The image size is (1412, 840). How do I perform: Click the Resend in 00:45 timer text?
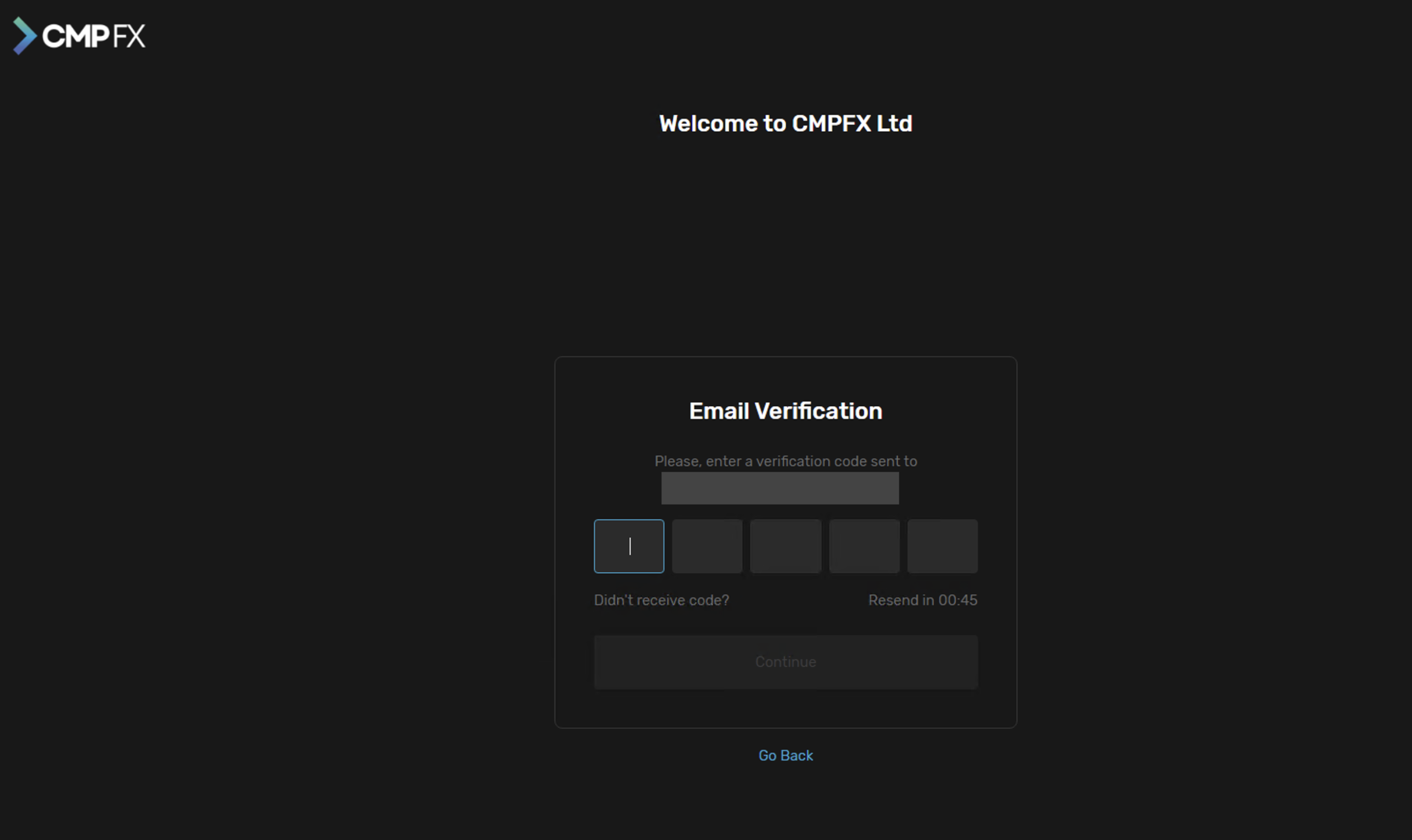click(x=922, y=600)
